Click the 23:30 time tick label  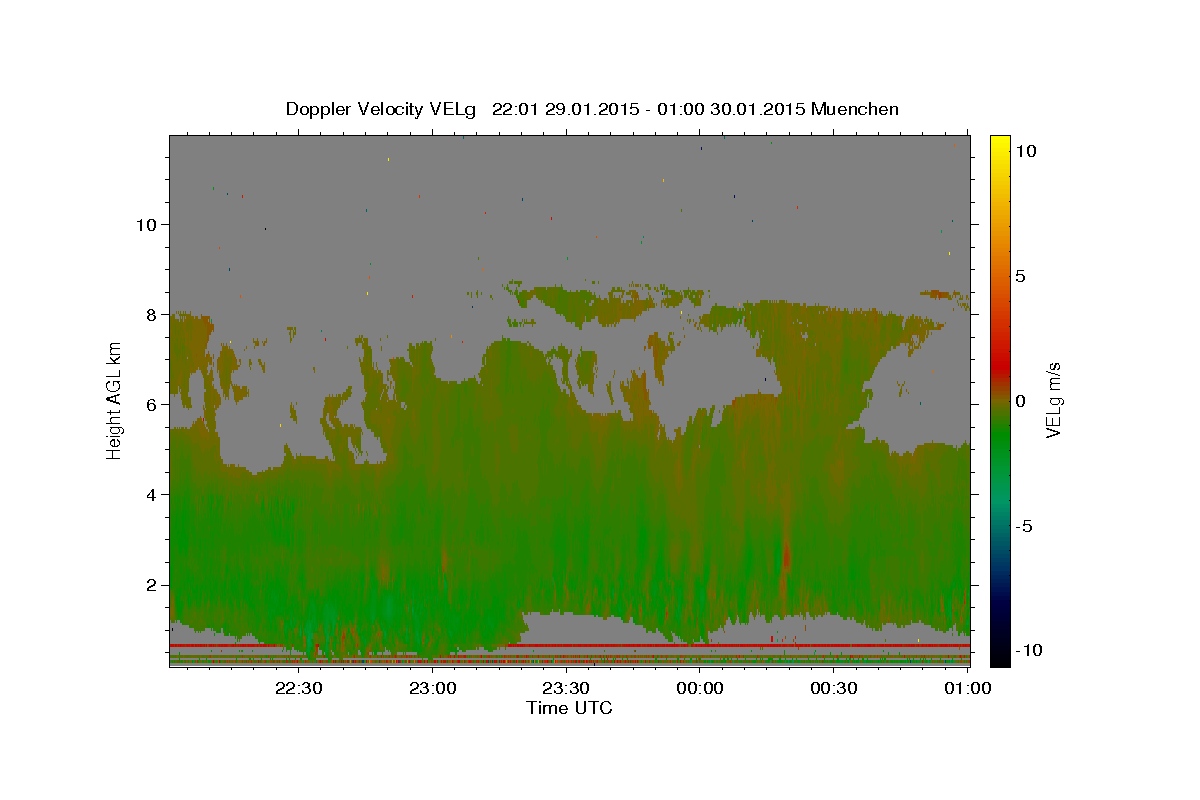click(566, 688)
